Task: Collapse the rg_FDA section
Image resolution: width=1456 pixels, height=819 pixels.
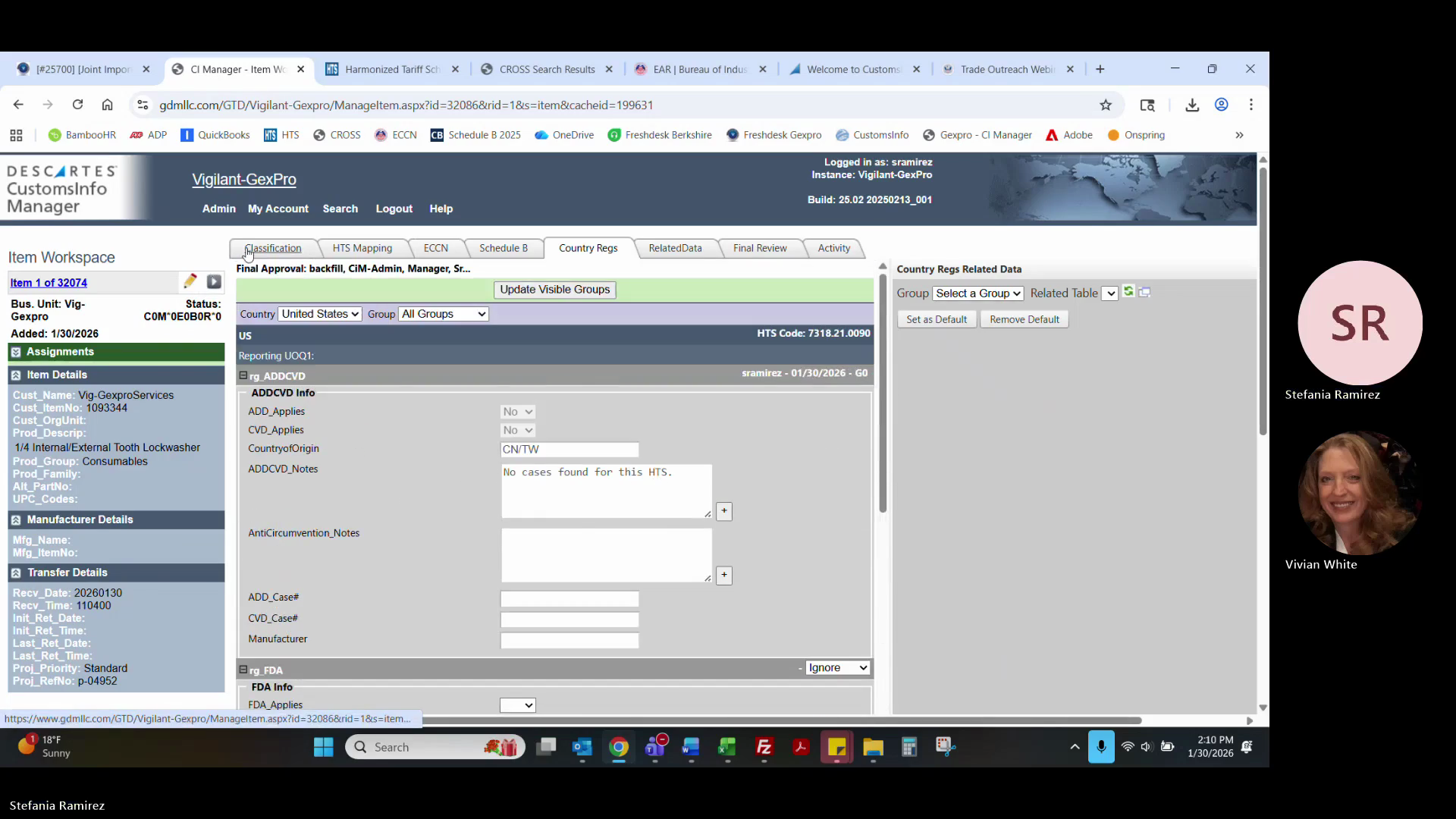Action: pos(243,670)
